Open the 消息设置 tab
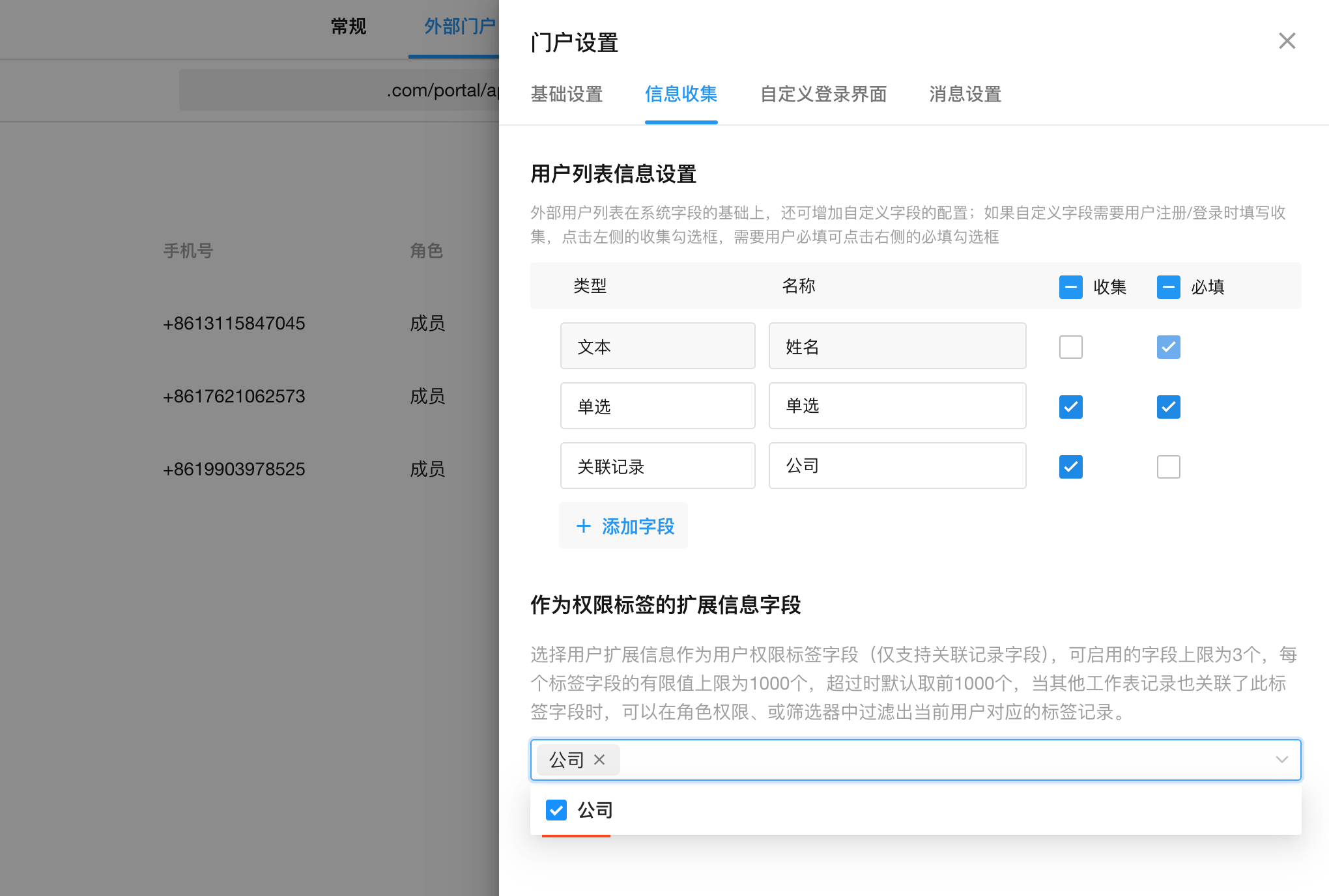Screen dimensions: 1329x896 (965, 94)
